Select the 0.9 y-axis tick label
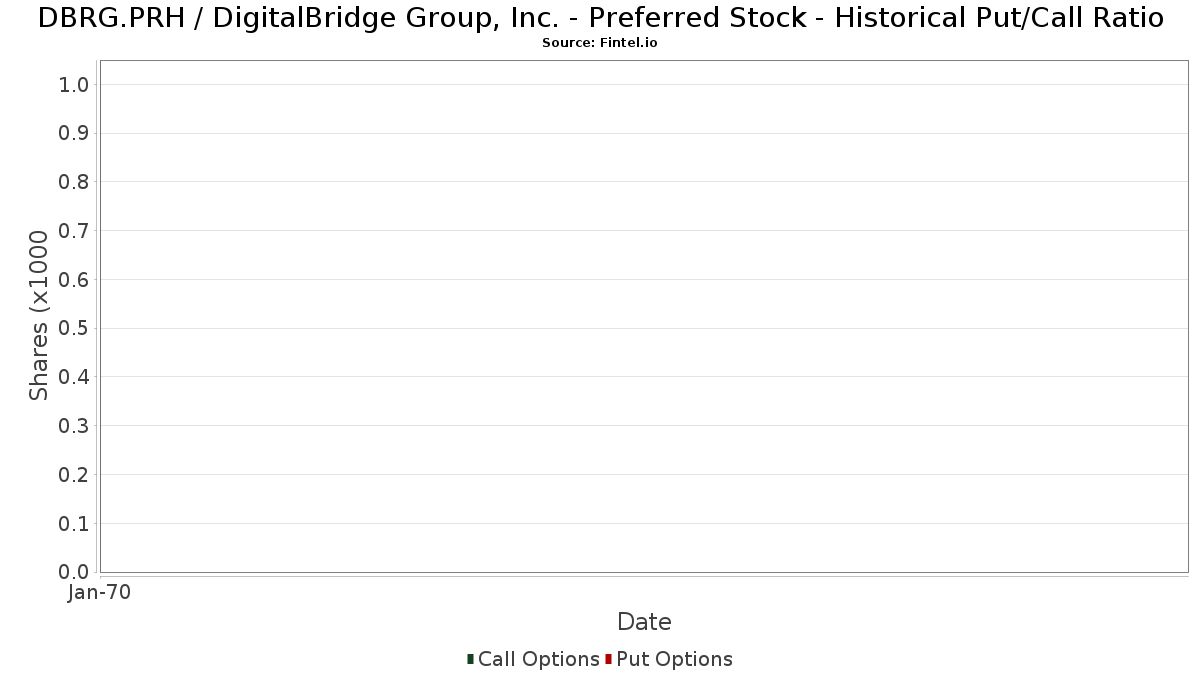Viewport: 1200px width, 675px height. pos(75,134)
